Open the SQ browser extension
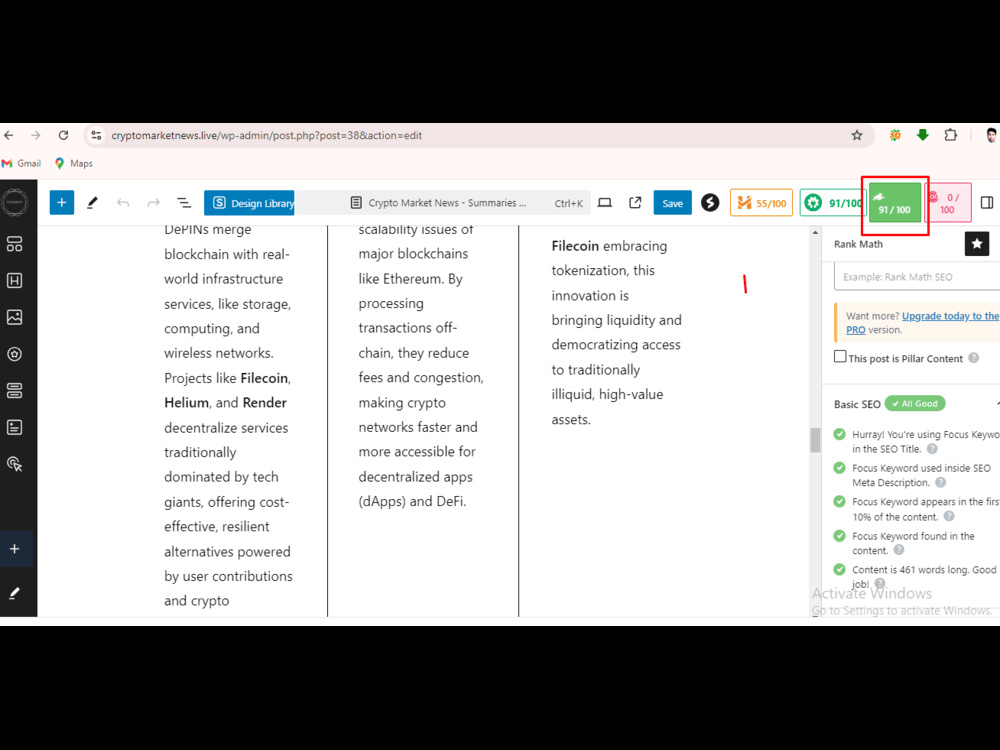The width and height of the screenshot is (1000, 750). (x=895, y=135)
